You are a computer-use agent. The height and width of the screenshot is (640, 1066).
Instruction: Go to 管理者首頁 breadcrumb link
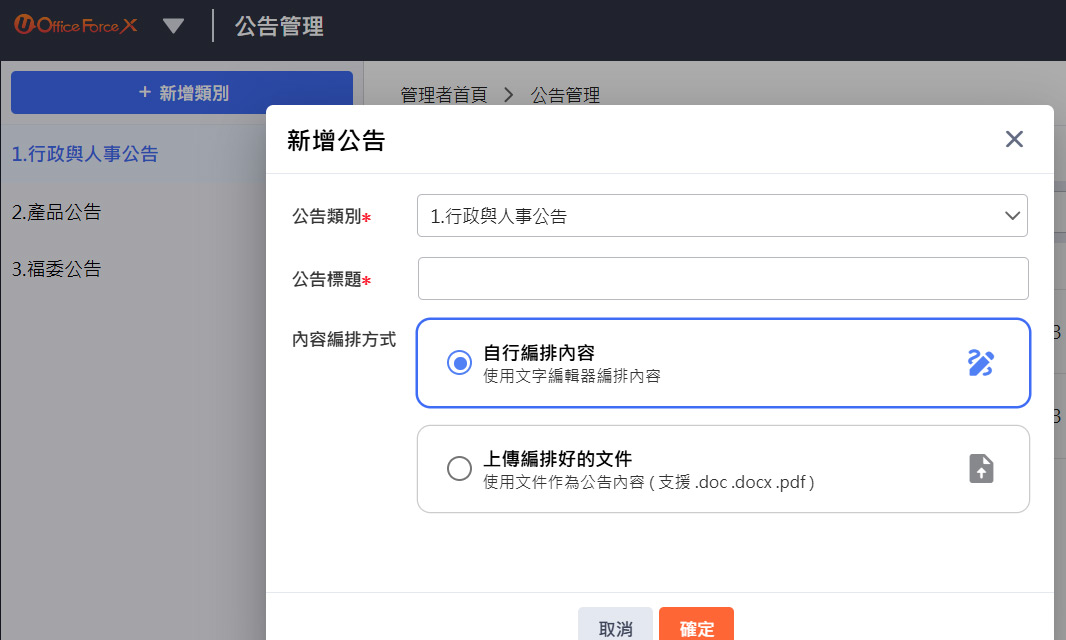coord(443,95)
